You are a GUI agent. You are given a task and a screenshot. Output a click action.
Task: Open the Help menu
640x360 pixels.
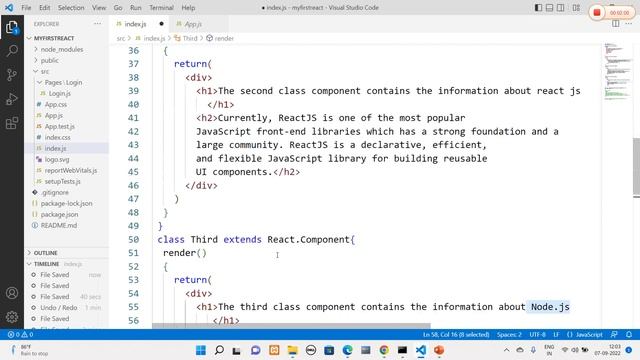pos(188,7)
